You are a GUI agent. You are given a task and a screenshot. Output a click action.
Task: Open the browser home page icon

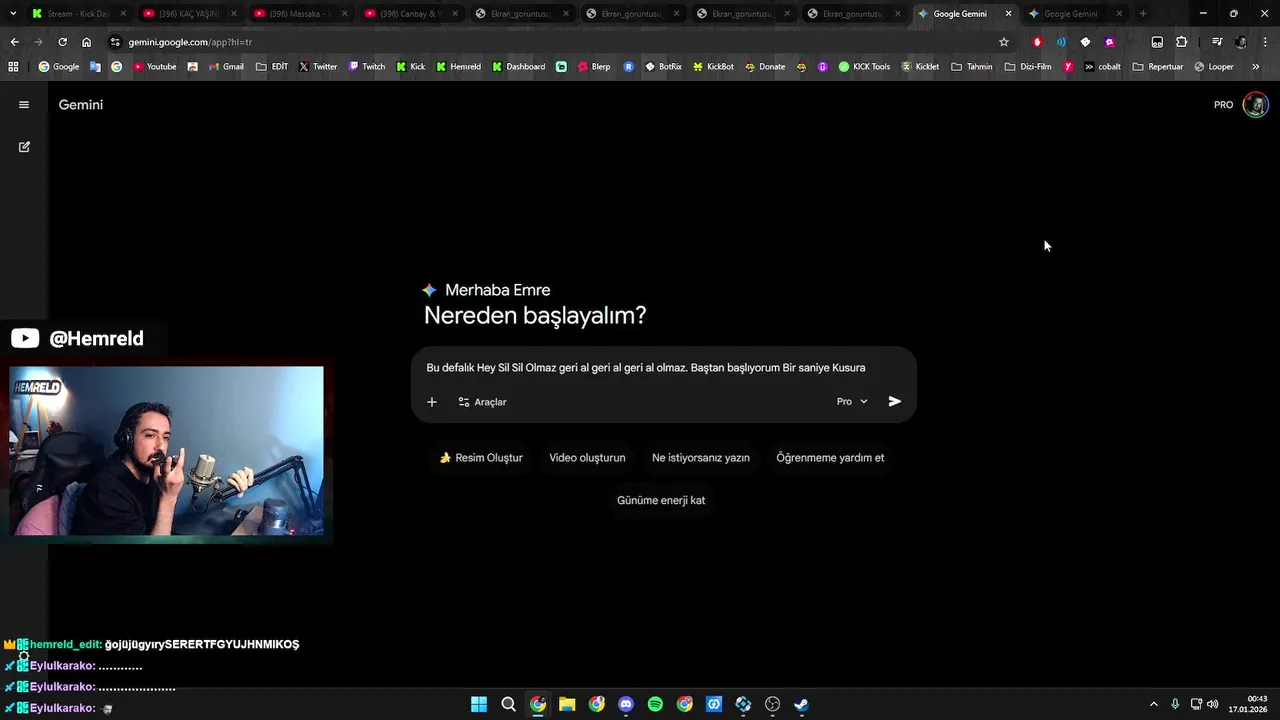tap(86, 42)
